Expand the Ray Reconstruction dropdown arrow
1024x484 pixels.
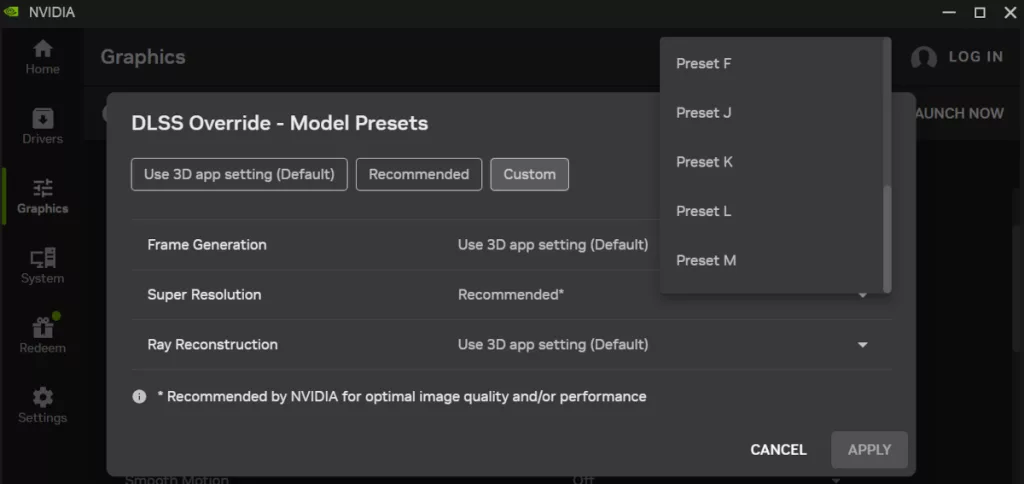click(x=862, y=345)
